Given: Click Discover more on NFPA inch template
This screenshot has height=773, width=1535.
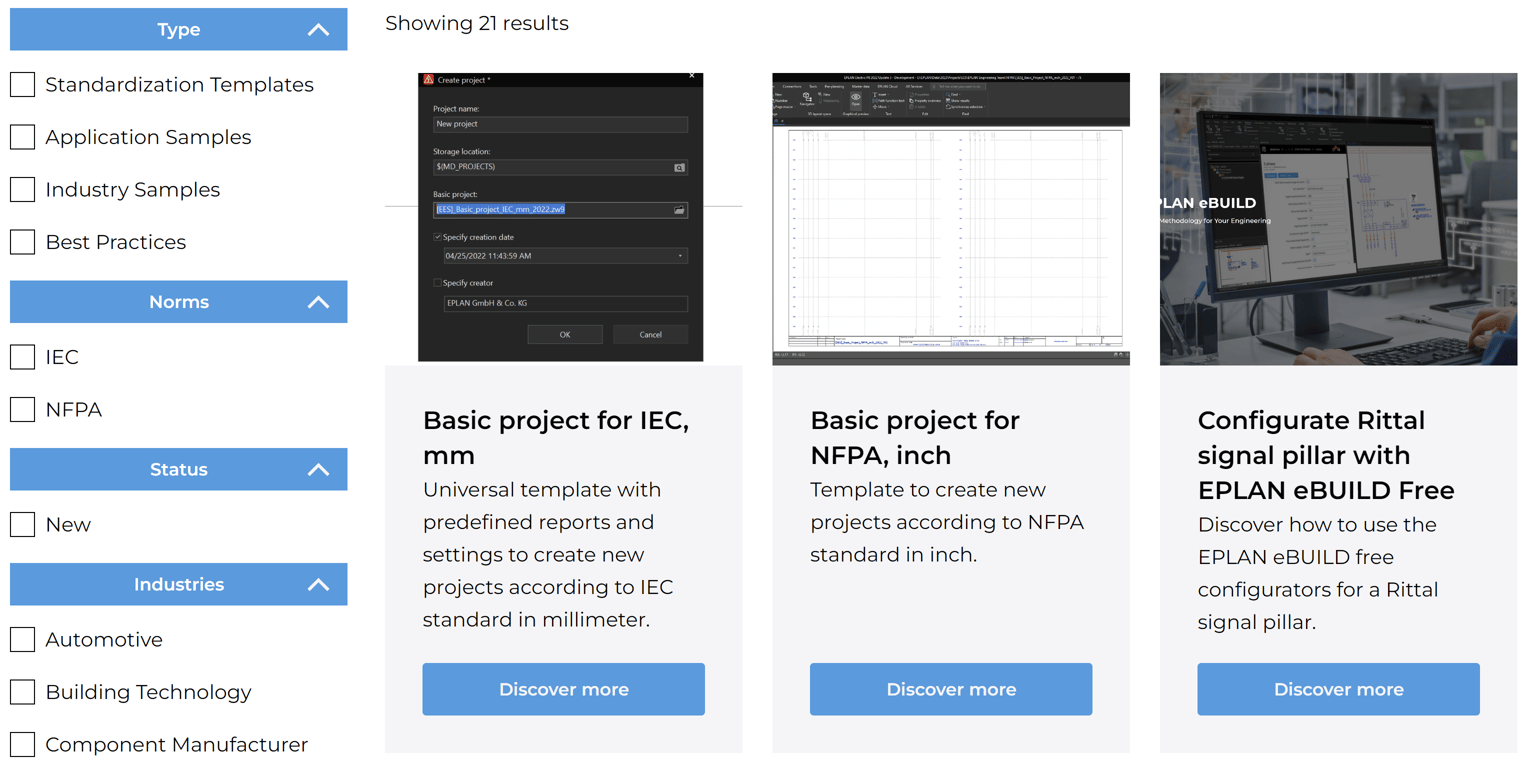Looking at the screenshot, I should coord(950,689).
